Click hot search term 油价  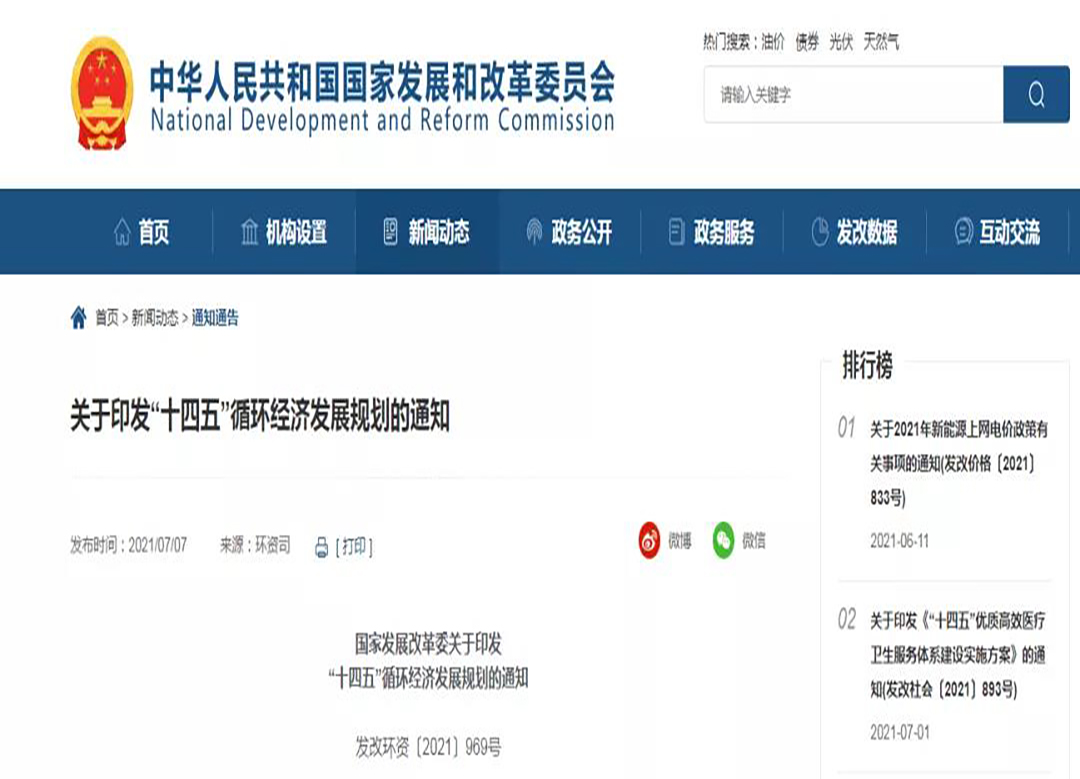tap(772, 42)
